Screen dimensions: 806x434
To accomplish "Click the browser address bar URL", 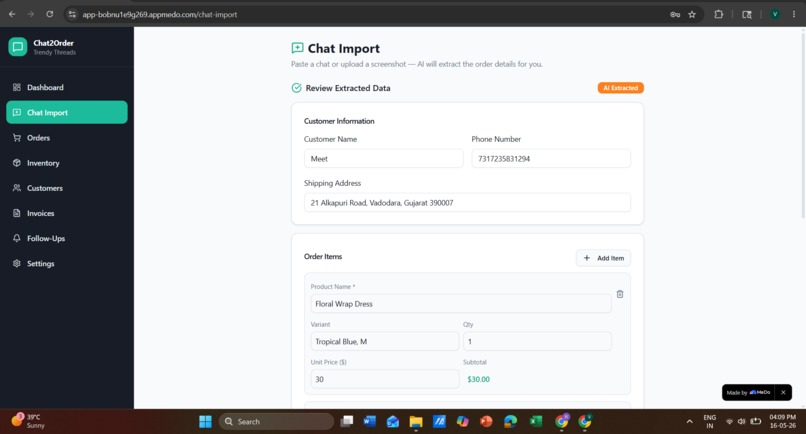I will tap(160, 14).
